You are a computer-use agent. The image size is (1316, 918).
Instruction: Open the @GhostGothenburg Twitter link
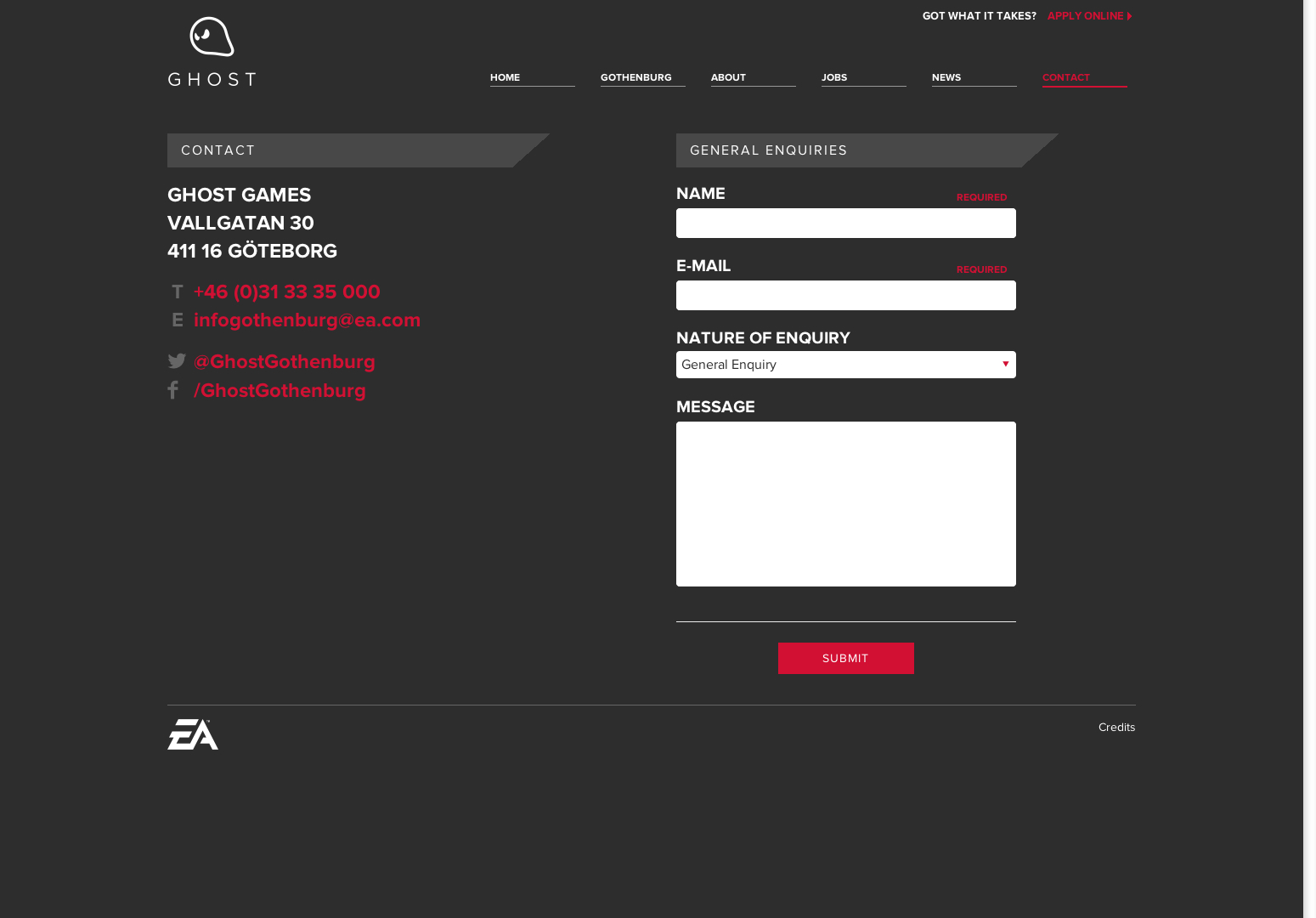tap(284, 361)
